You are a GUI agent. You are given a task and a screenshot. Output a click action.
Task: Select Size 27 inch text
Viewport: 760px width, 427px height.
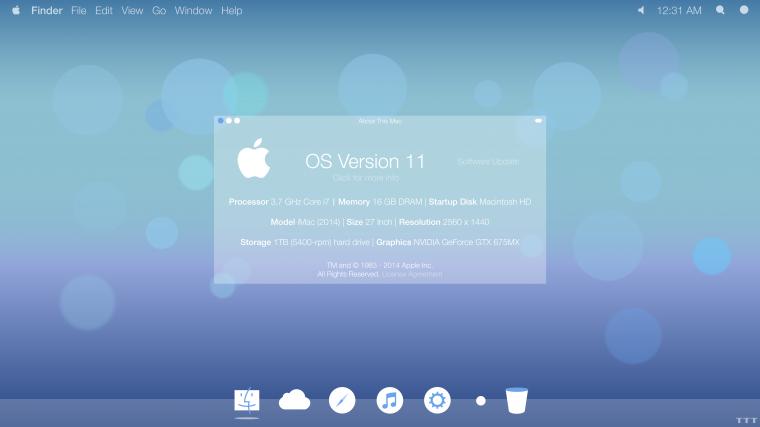[x=369, y=222]
